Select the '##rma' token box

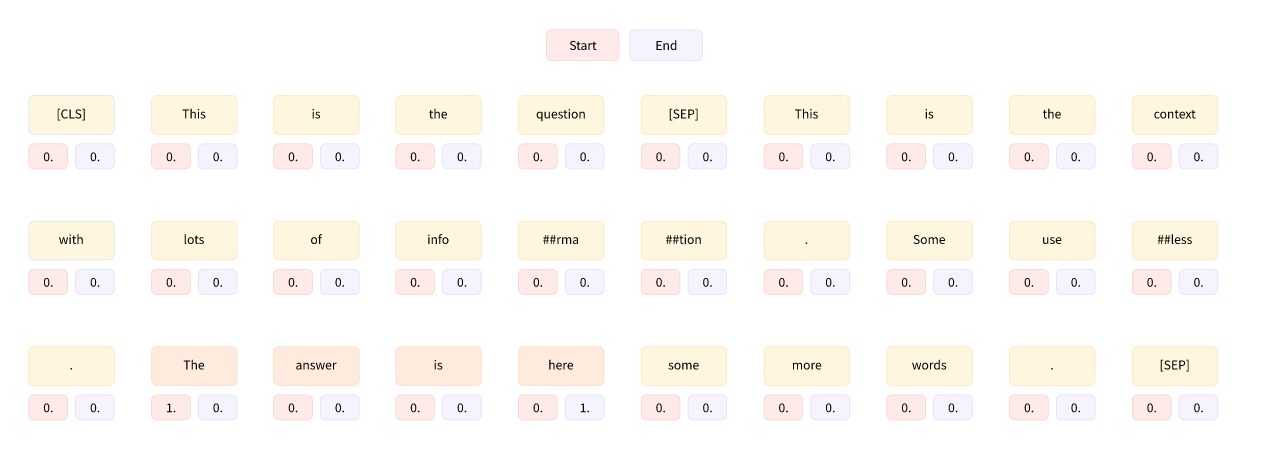[560, 240]
